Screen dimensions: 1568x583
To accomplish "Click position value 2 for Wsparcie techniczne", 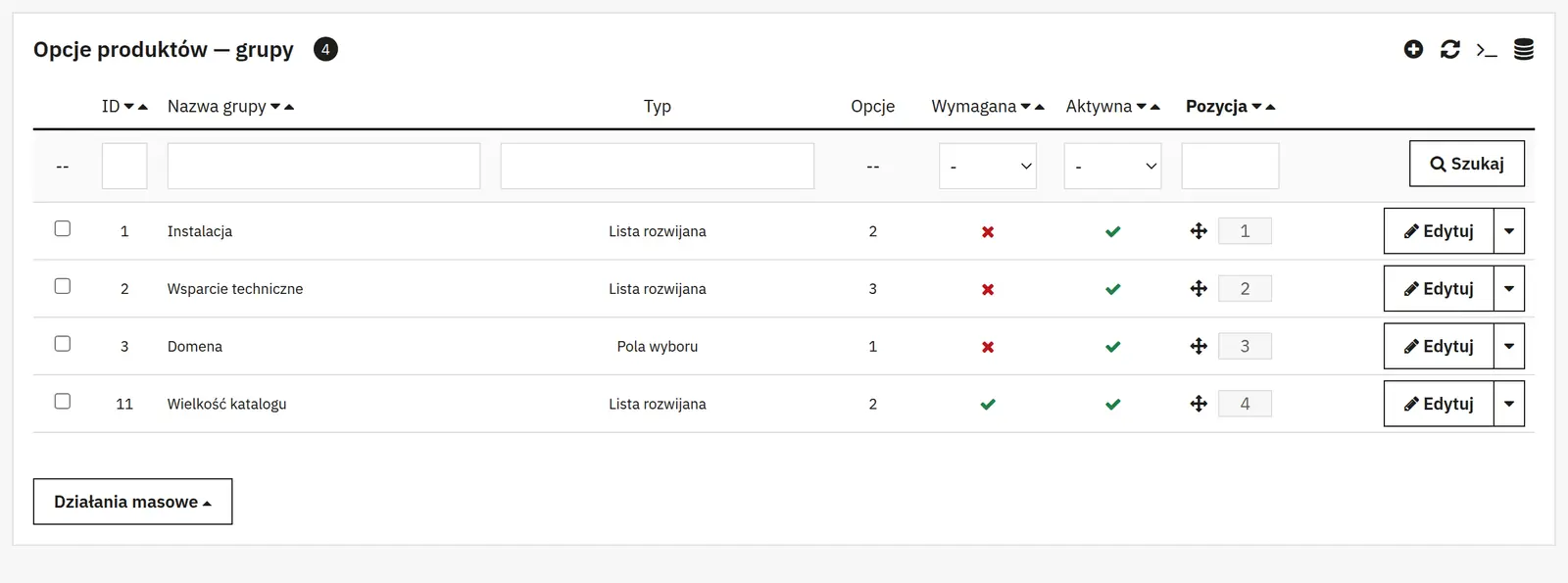I will pos(1245,289).
